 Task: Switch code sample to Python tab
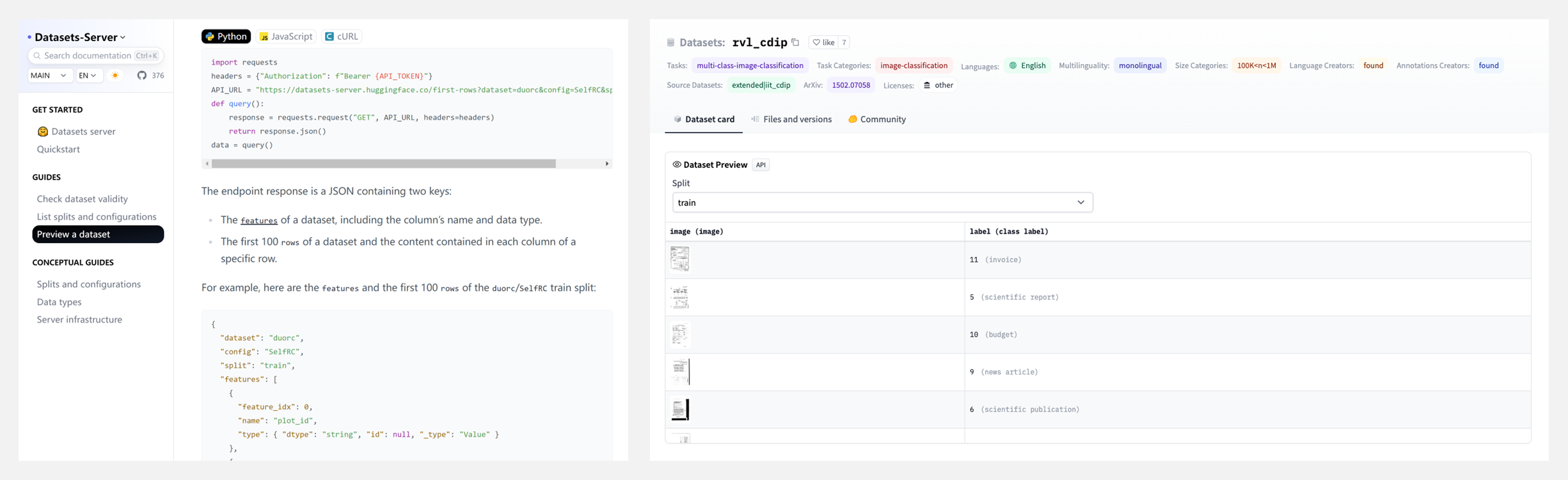[226, 36]
